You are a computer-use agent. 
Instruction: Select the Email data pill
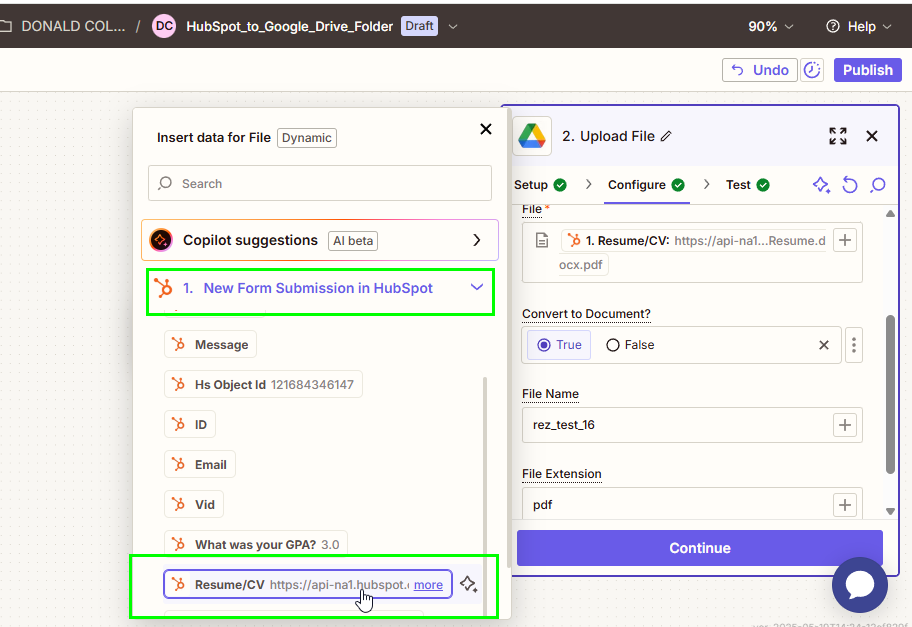[200, 464]
